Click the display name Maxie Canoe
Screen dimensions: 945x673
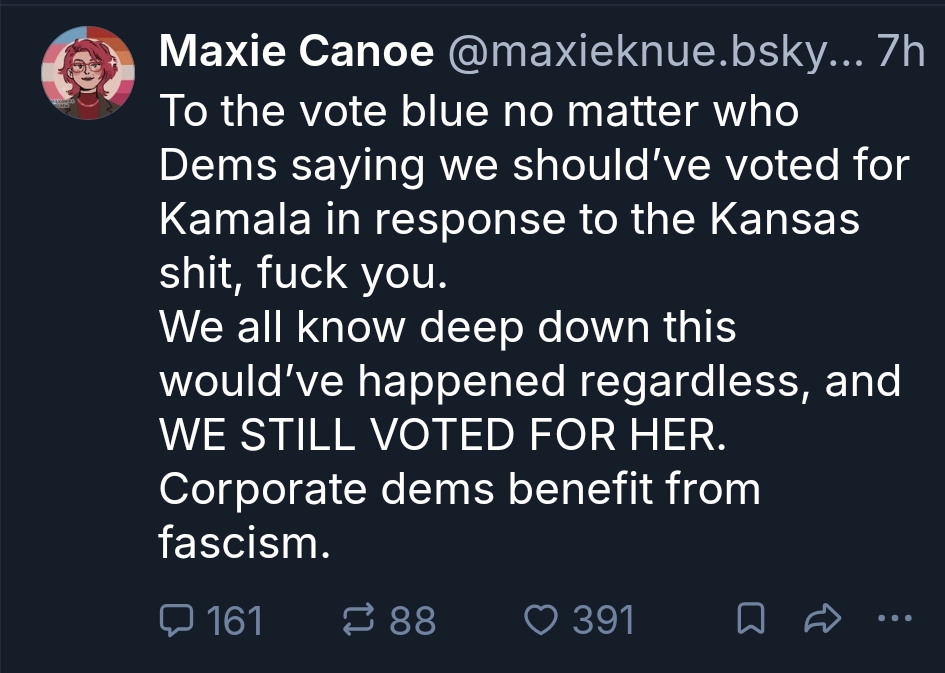(296, 53)
